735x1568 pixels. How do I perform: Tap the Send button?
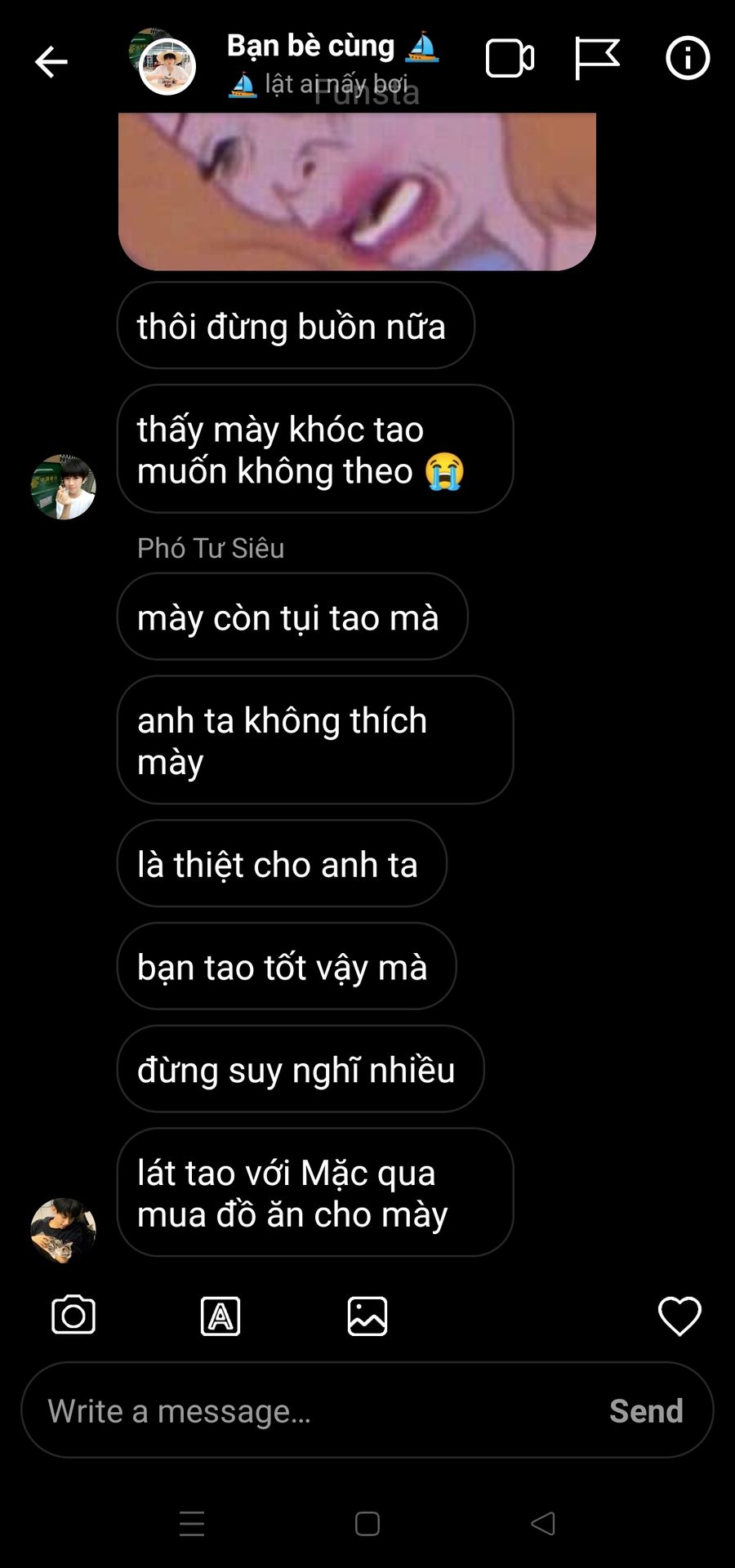[646, 1411]
